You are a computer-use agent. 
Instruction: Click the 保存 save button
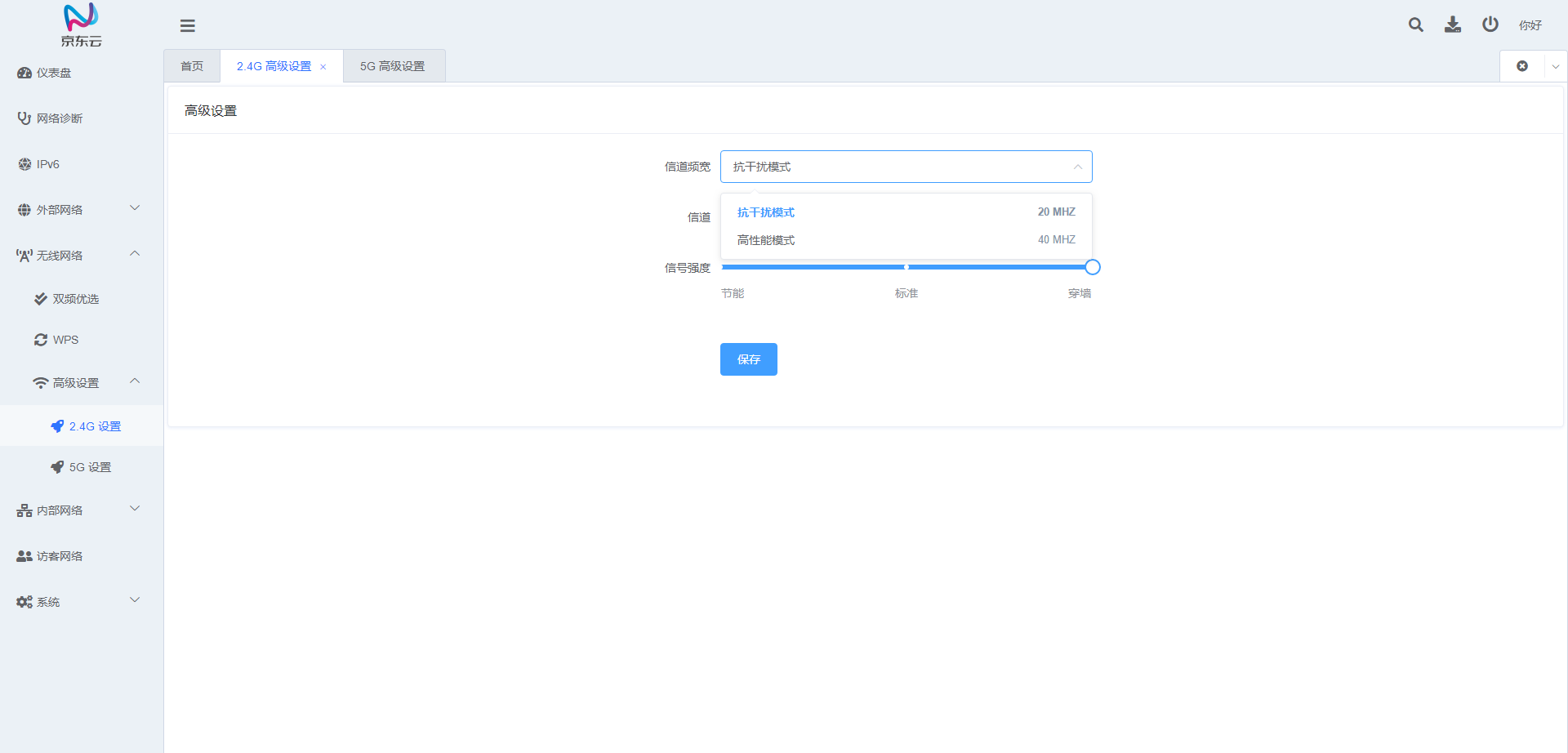click(x=749, y=359)
